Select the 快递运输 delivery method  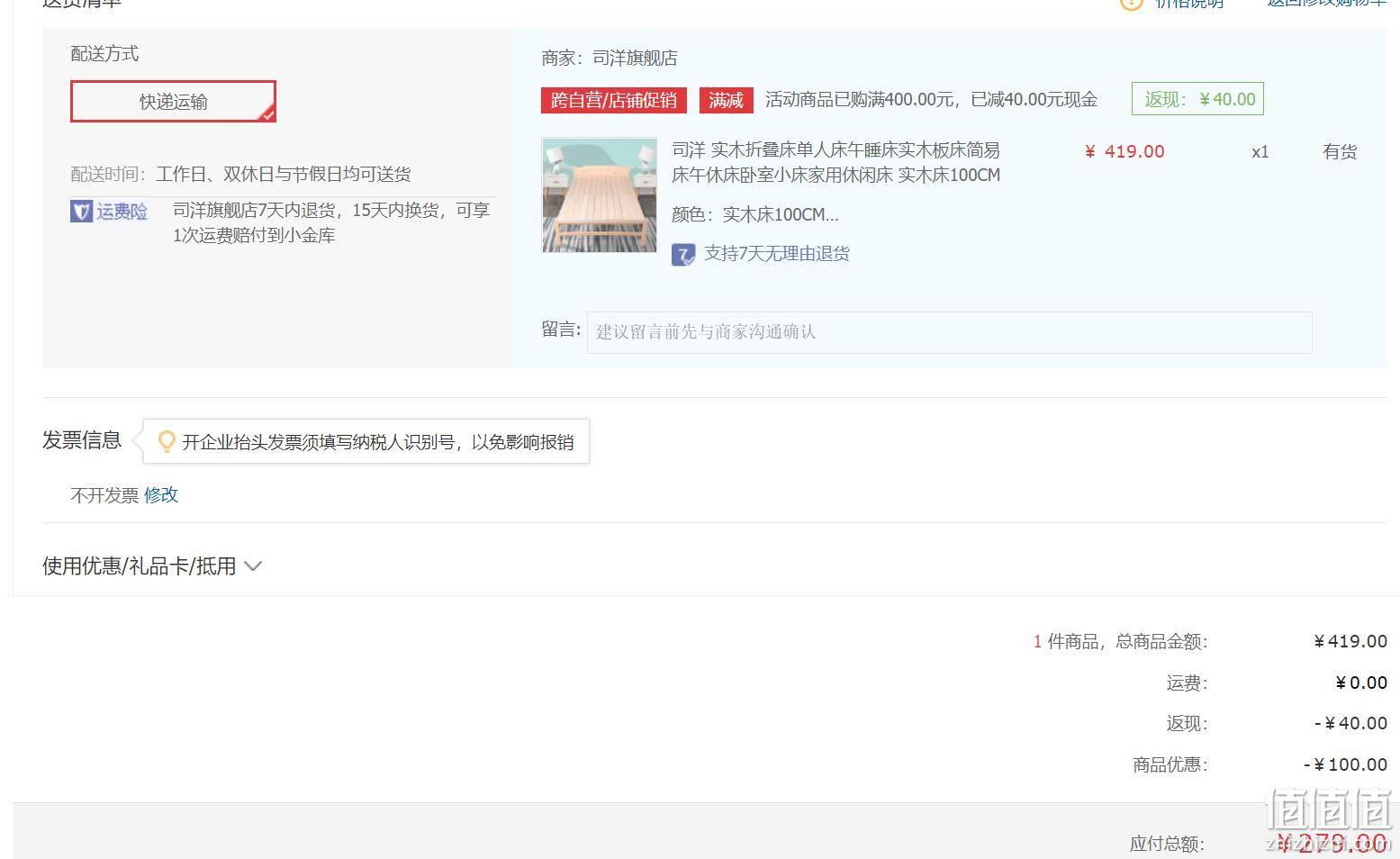(x=173, y=102)
